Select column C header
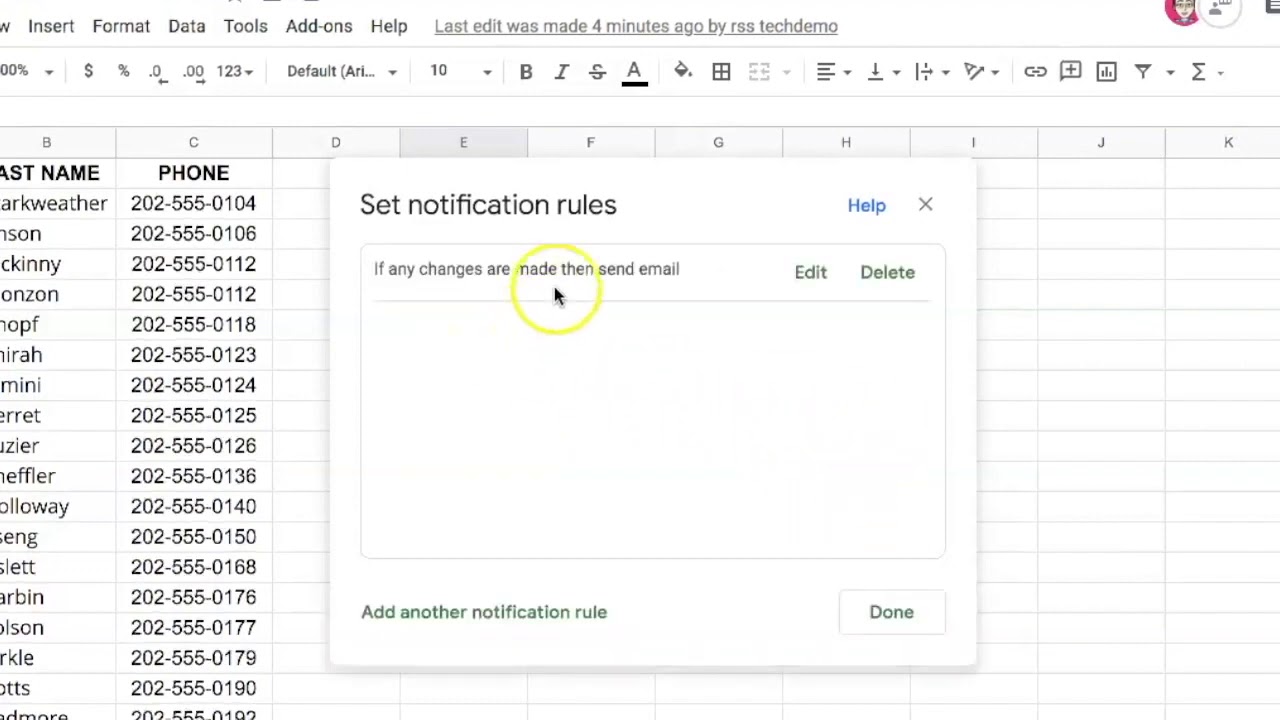1280x720 pixels. (x=194, y=142)
